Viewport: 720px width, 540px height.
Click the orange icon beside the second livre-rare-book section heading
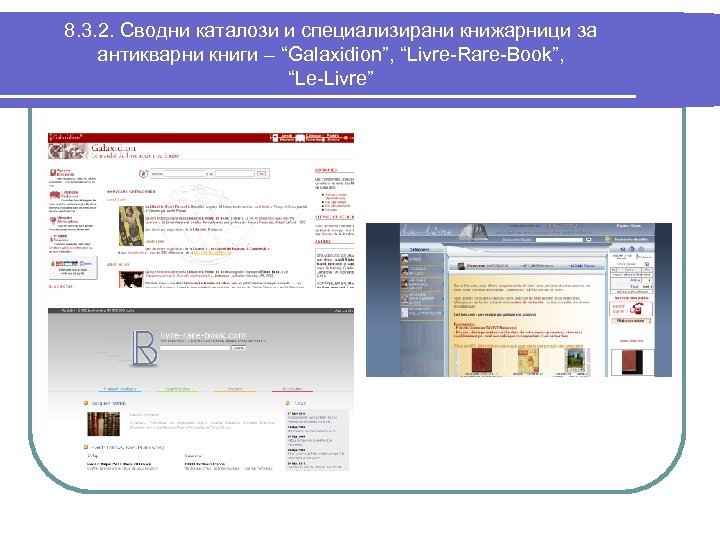point(86,447)
